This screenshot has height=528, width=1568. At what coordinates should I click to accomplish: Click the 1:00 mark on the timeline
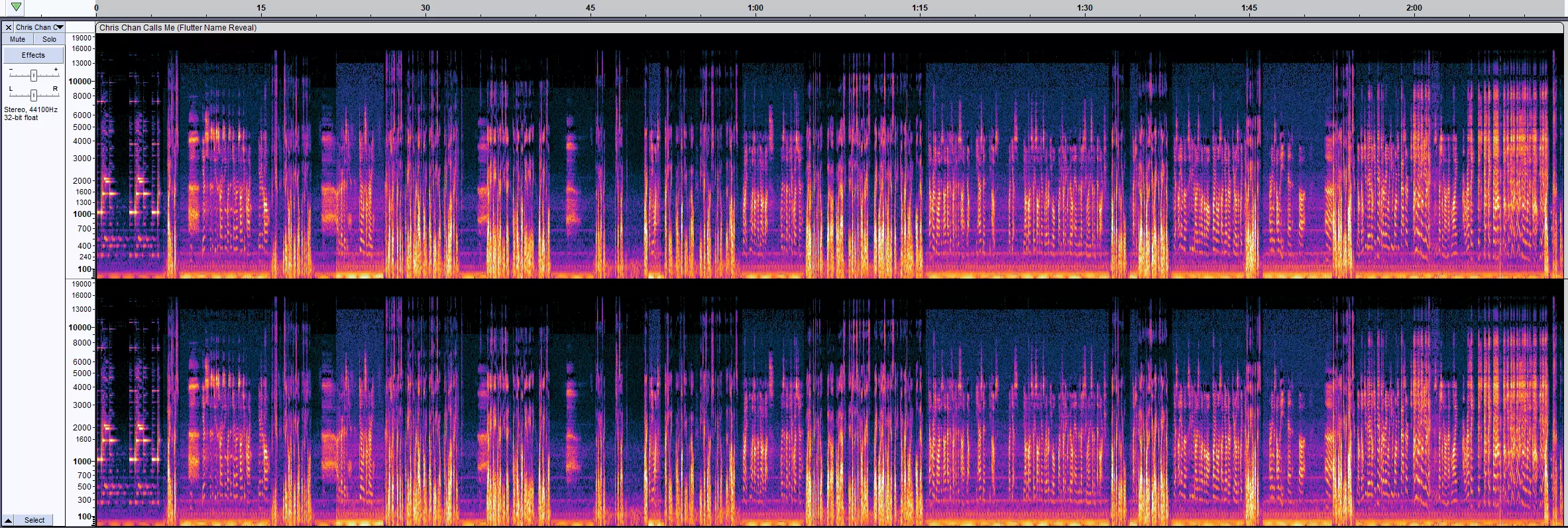tap(756, 8)
